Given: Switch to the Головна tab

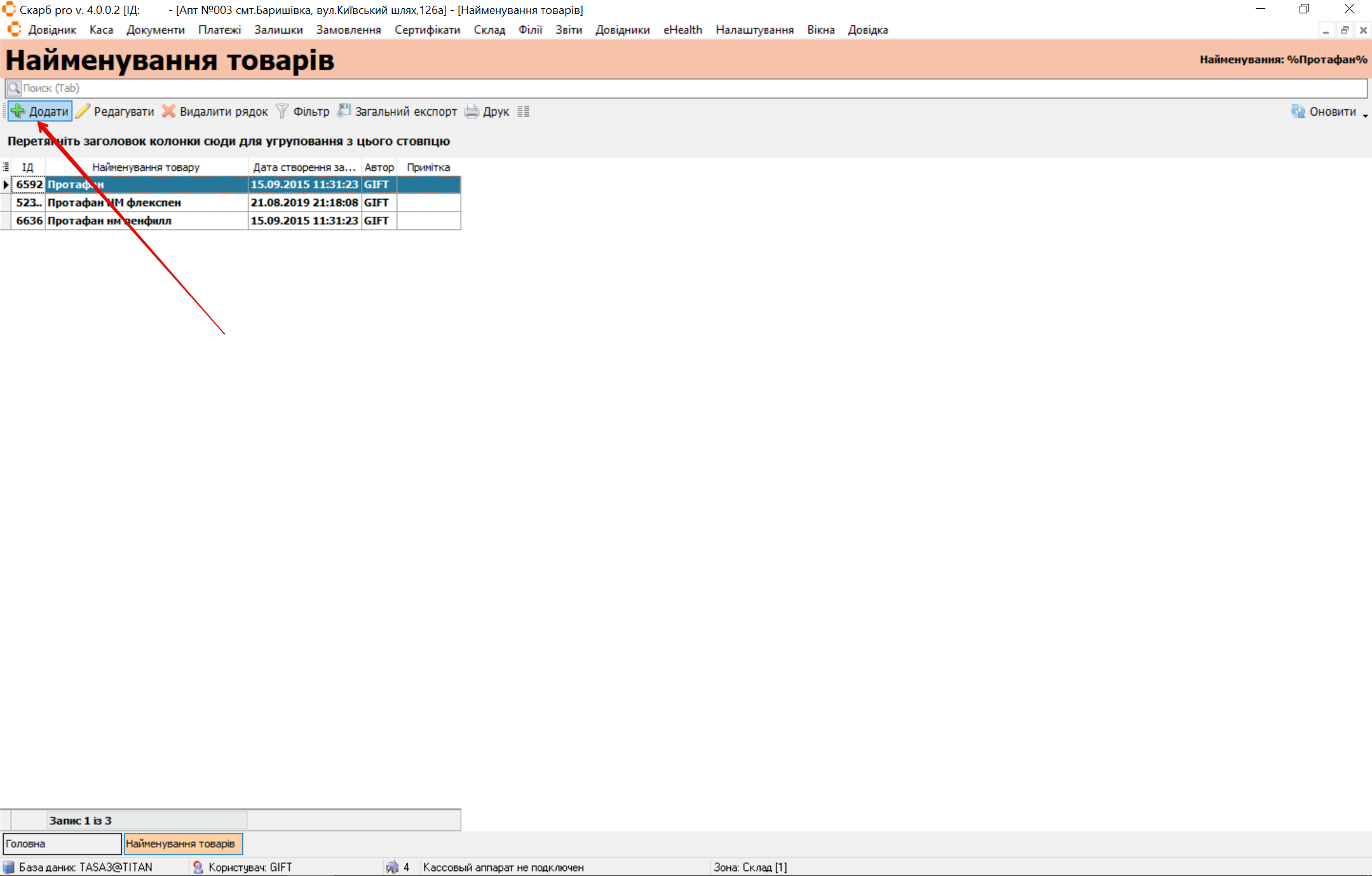Looking at the screenshot, I should (x=62, y=844).
